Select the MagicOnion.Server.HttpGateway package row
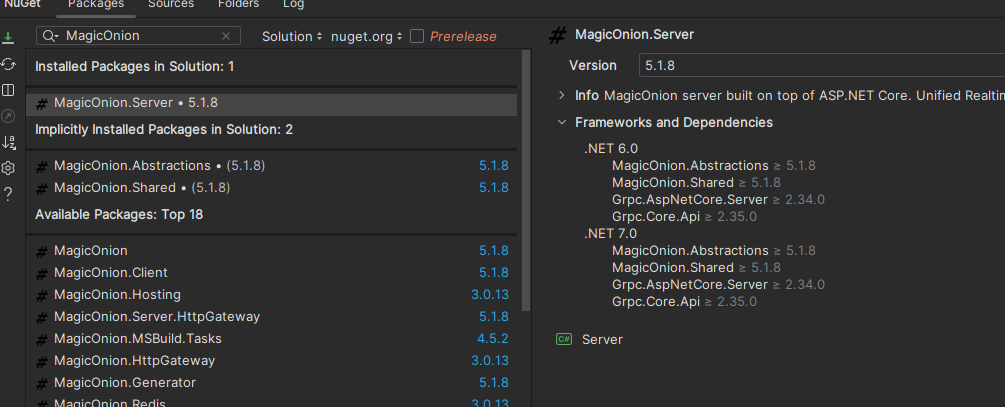Viewport: 1005px width, 407px height. pos(271,317)
